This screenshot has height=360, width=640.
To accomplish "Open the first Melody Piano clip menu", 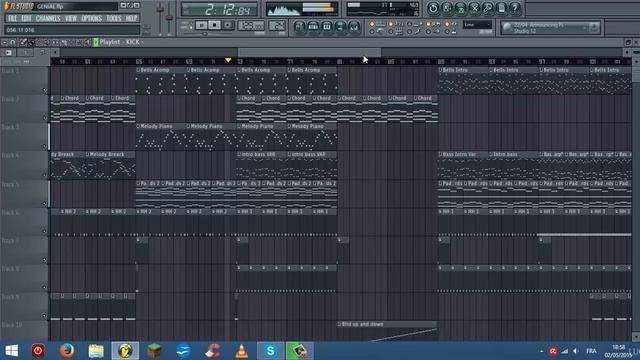I will click(138, 127).
